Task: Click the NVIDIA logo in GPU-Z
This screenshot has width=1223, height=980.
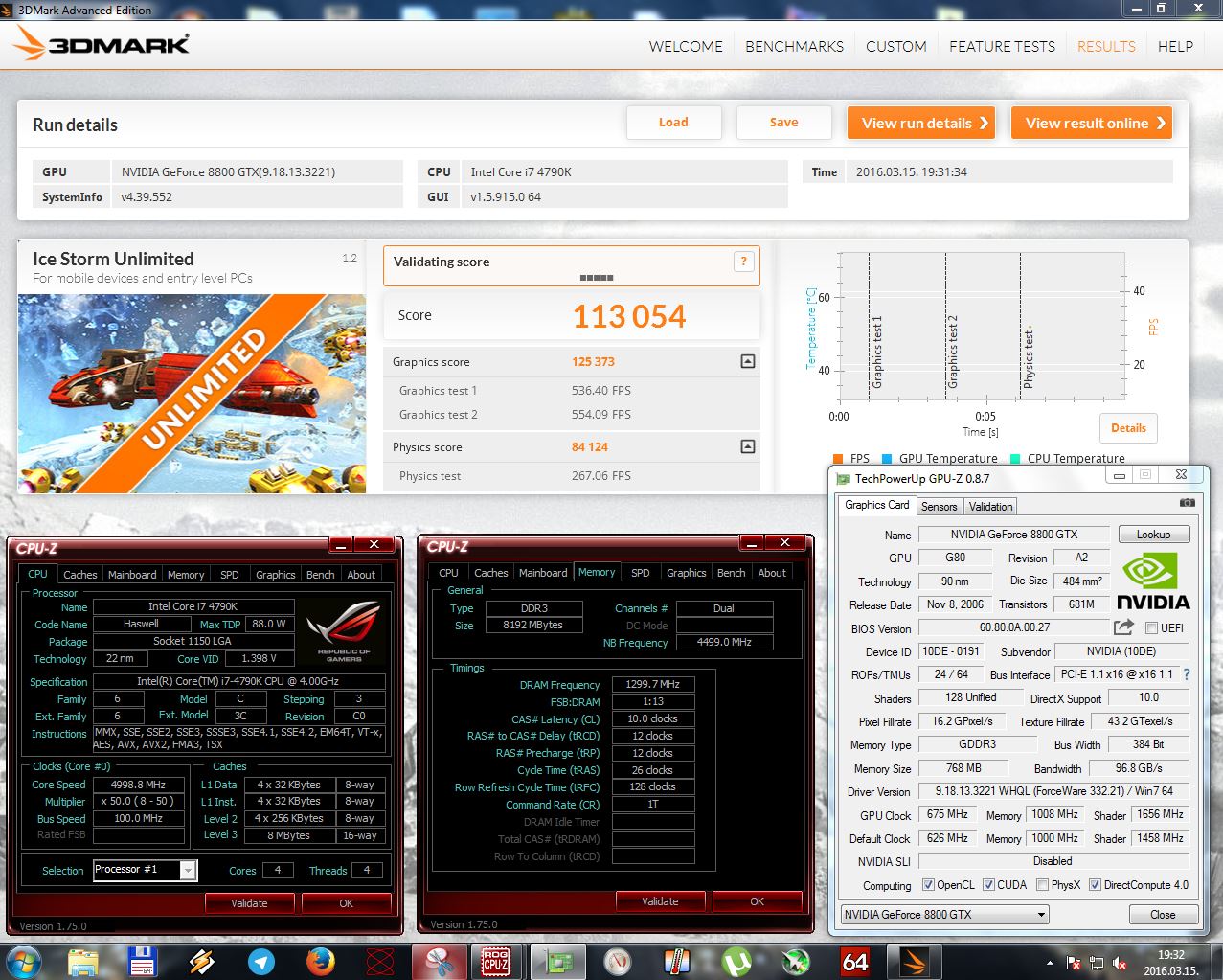Action: (1153, 581)
